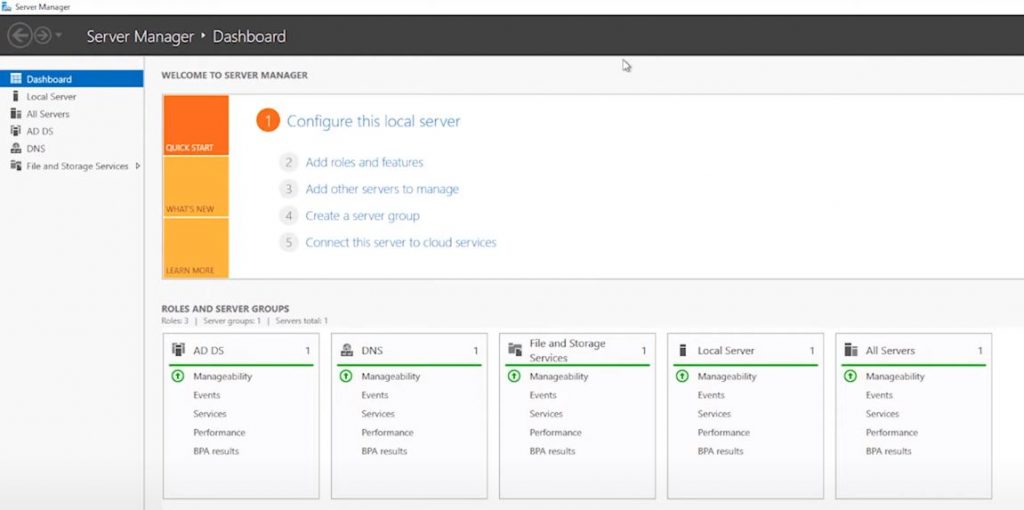
Task: Click All Servers Manageability status icon
Action: tap(850, 376)
